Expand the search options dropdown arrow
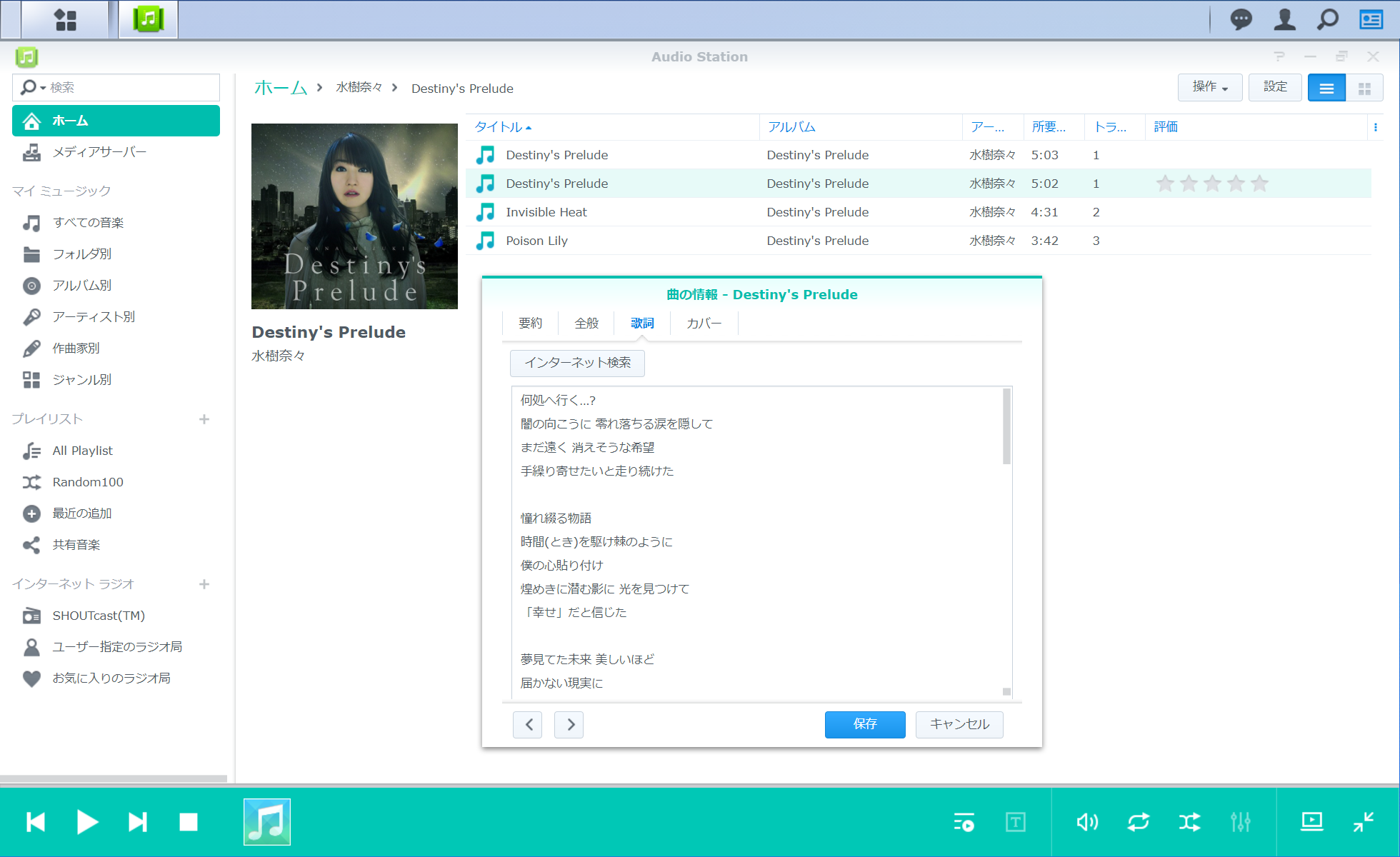Screen dimensions: 1400x857 (x=43, y=88)
